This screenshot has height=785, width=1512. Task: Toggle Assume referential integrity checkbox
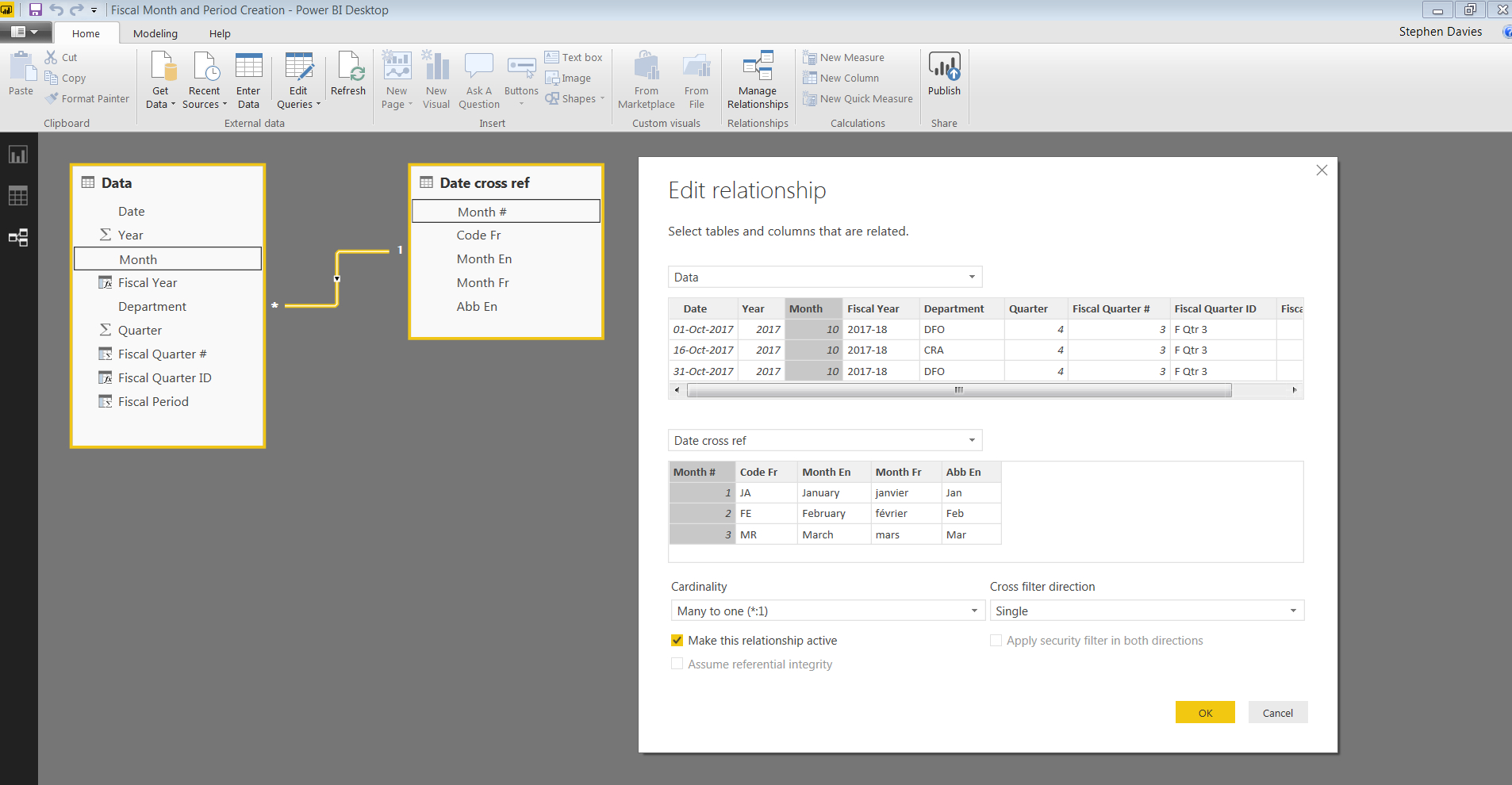click(677, 664)
